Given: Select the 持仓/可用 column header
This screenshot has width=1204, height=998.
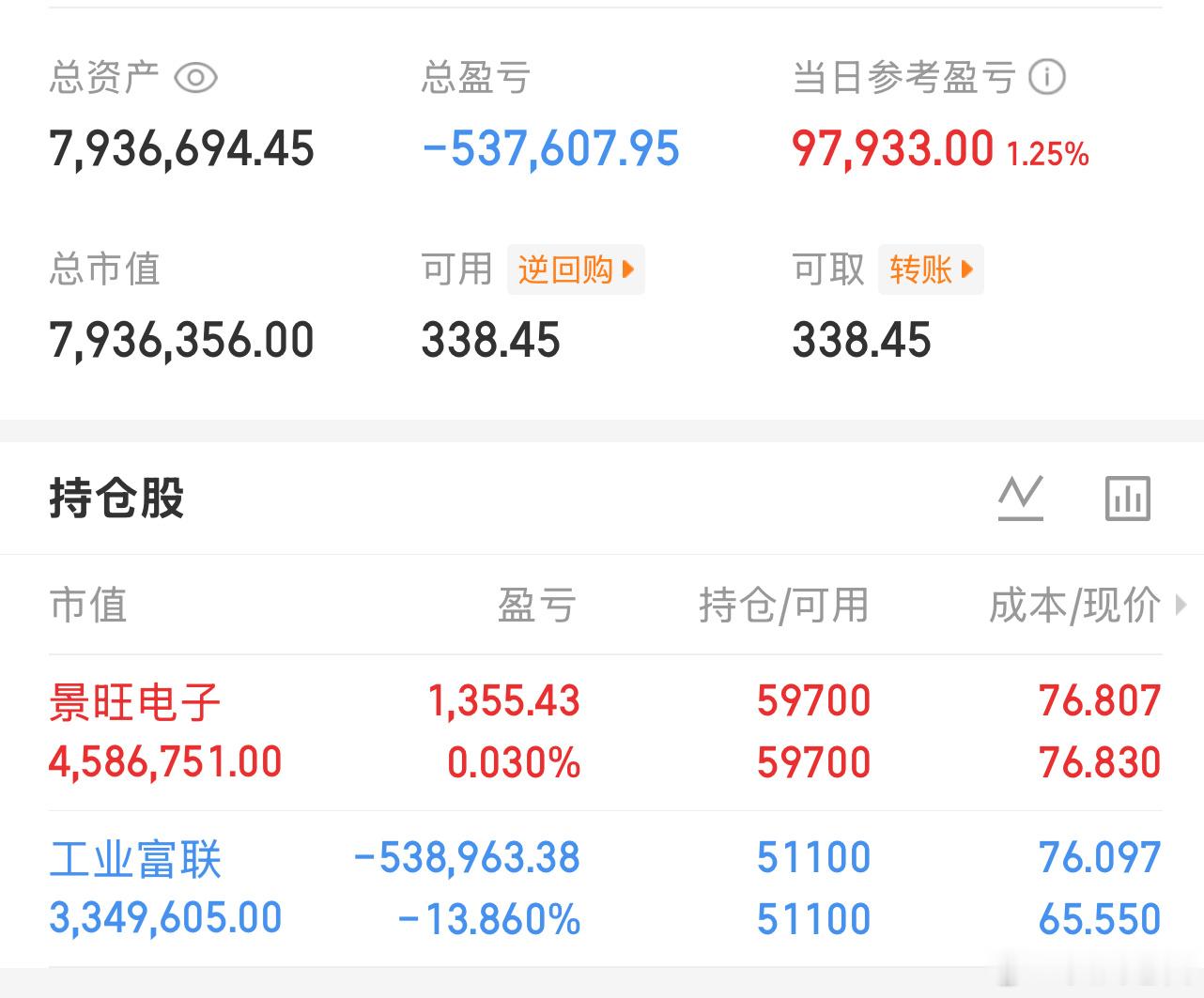Looking at the screenshot, I should [784, 605].
